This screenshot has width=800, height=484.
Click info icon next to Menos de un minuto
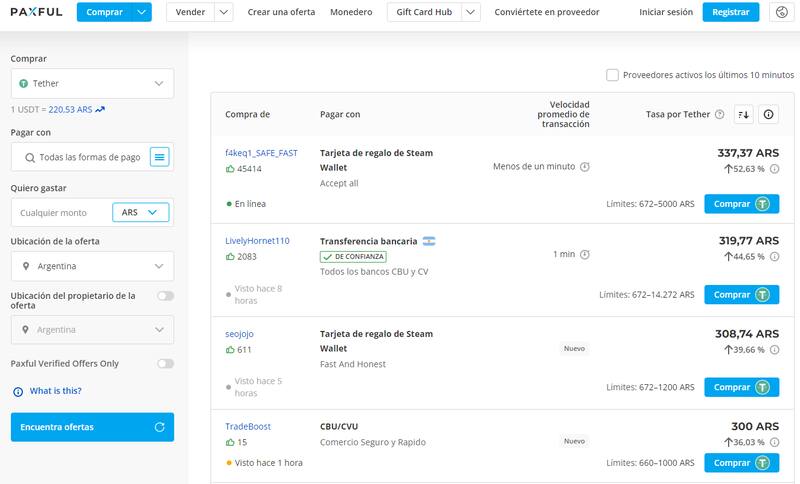point(585,167)
